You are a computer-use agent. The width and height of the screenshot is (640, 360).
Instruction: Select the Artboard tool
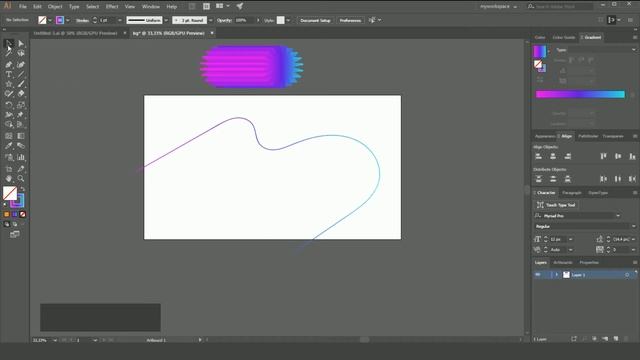9,169
